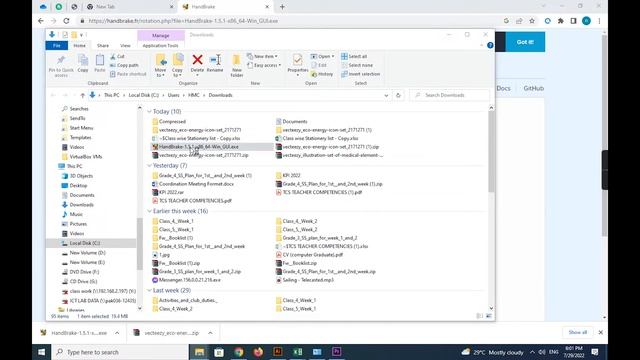
Task: Open the Move to dropdown
Action: (160, 65)
